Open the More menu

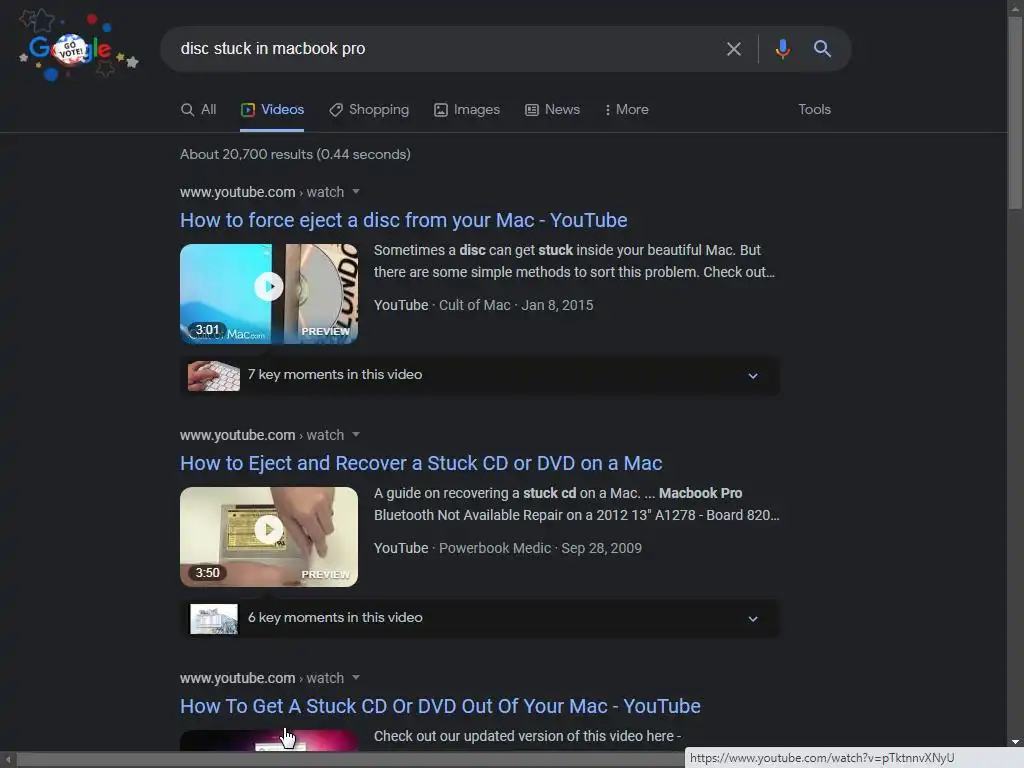pos(626,110)
